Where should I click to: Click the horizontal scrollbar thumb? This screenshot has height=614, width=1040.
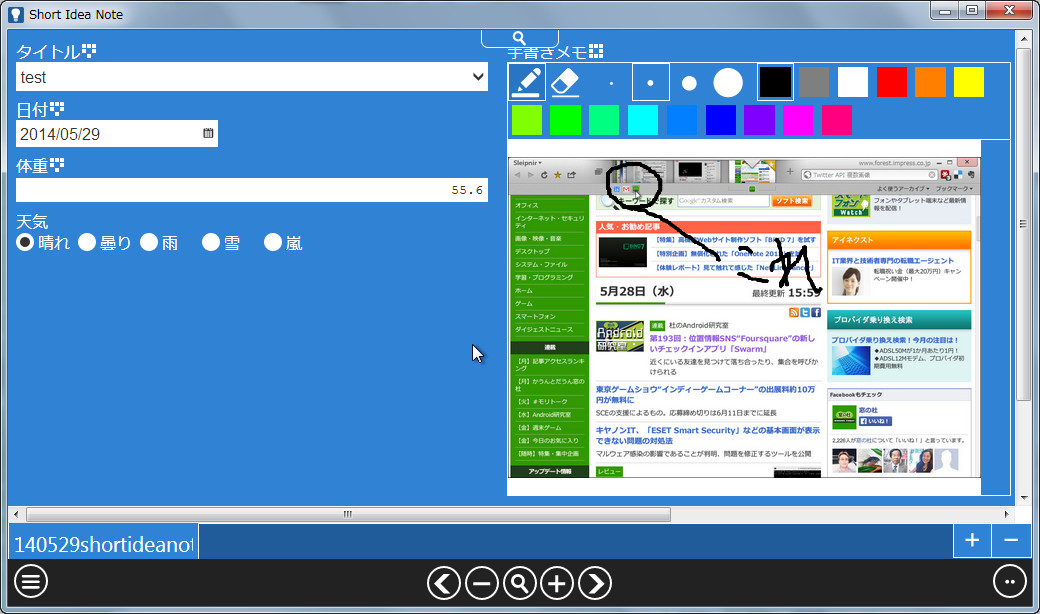348,515
